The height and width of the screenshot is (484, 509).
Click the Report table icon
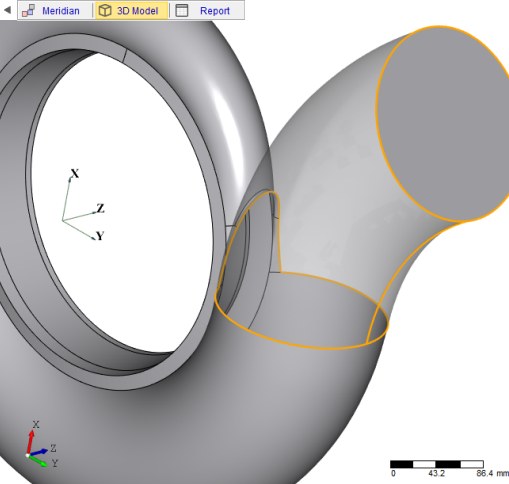tap(182, 11)
